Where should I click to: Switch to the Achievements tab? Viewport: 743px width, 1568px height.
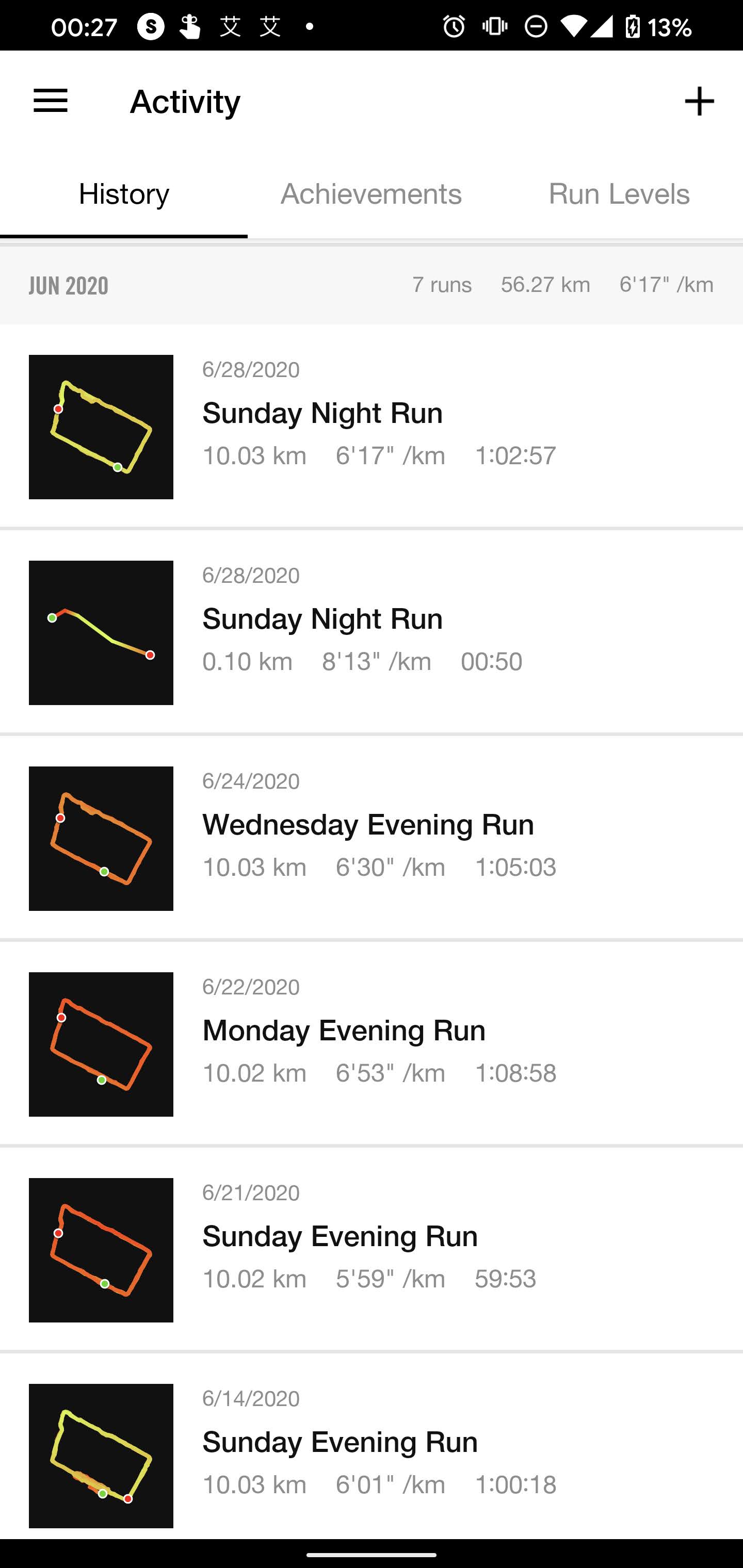pyautogui.click(x=371, y=194)
